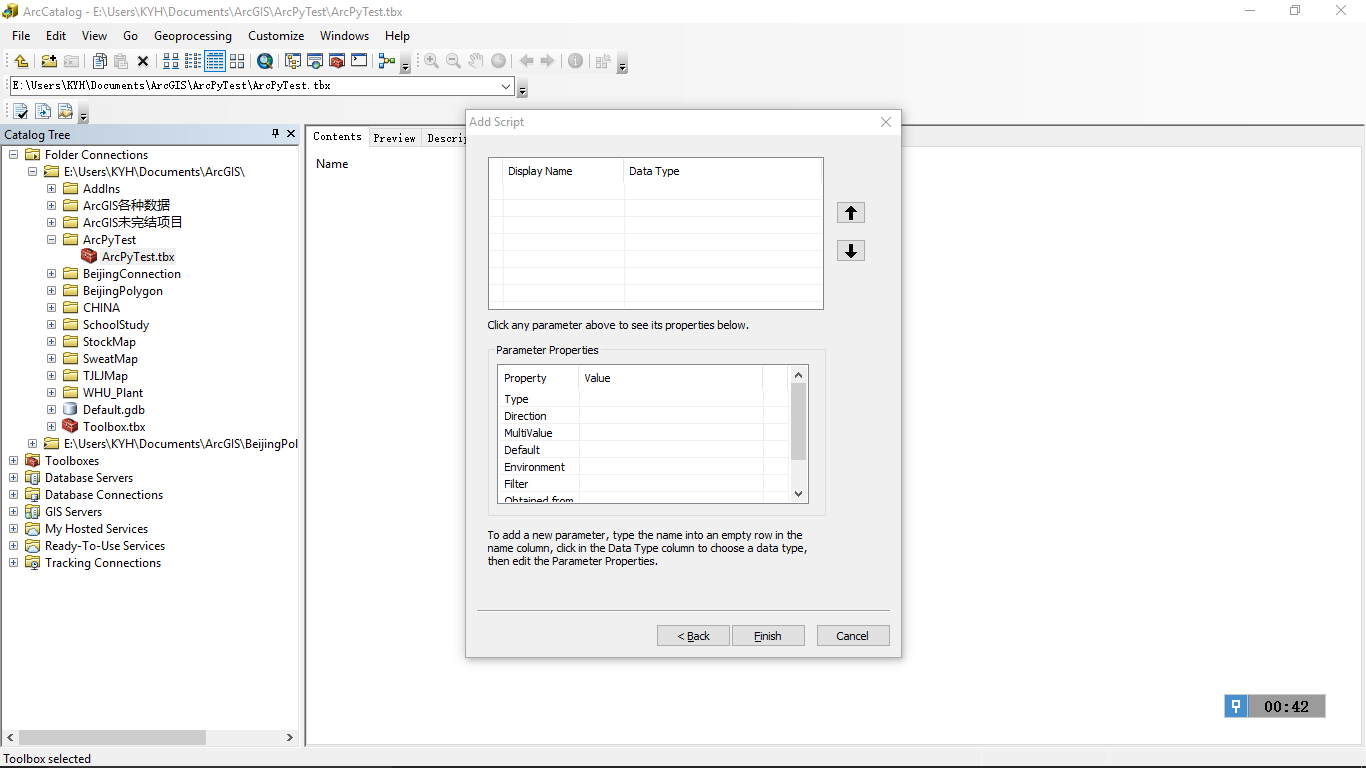Click the Zoom In geography icon
The image size is (1366, 768).
coord(431,61)
